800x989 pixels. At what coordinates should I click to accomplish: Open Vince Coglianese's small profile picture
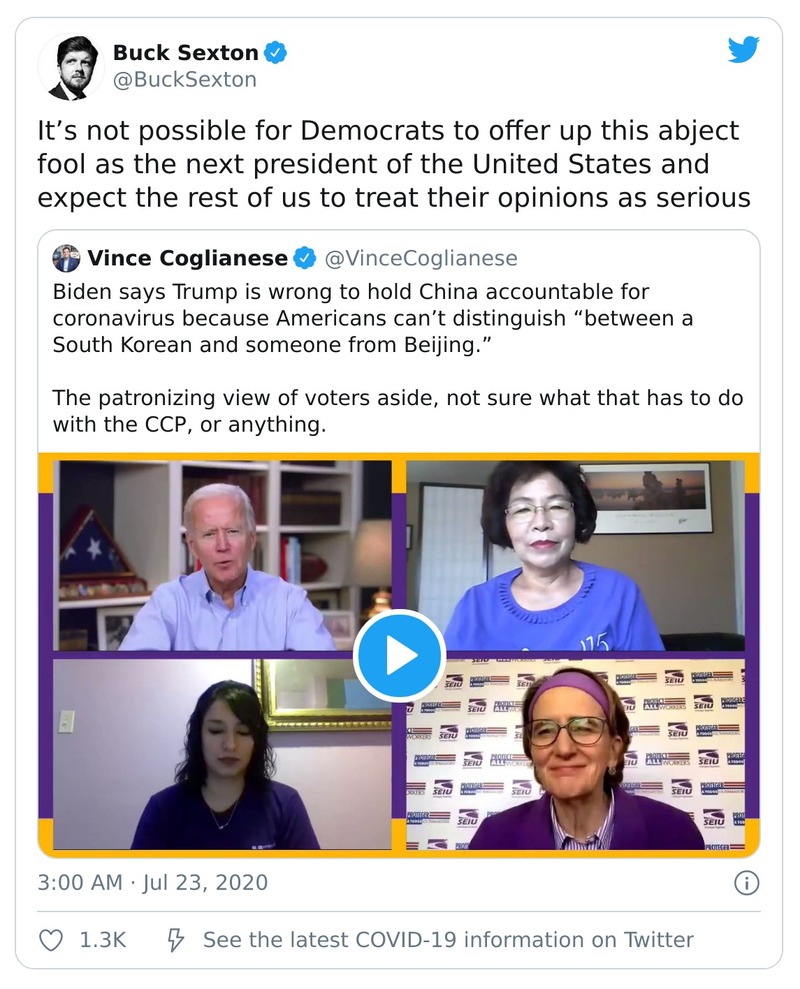click(x=66, y=258)
